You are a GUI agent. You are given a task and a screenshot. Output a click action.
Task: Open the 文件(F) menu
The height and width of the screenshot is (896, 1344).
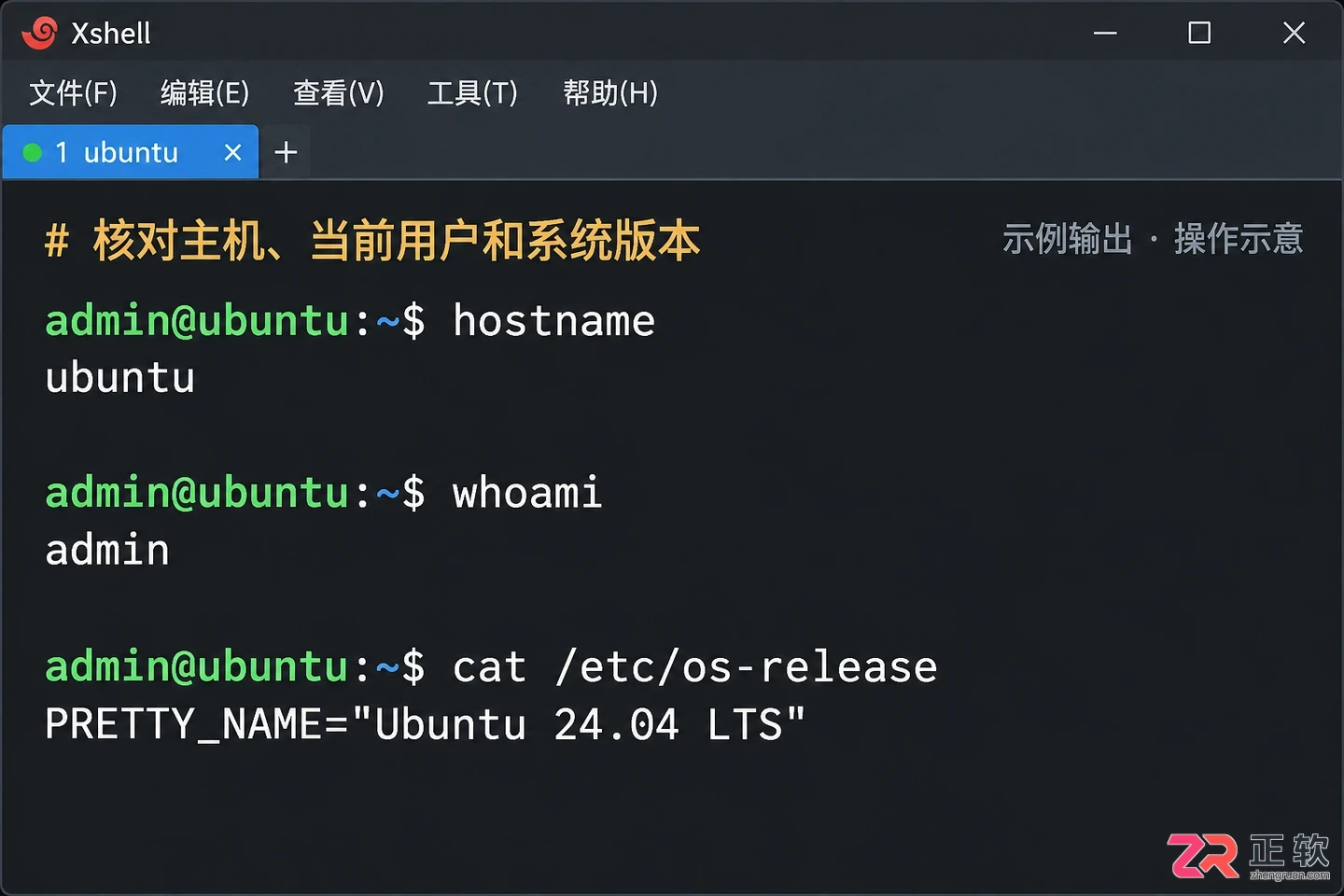pos(74,92)
